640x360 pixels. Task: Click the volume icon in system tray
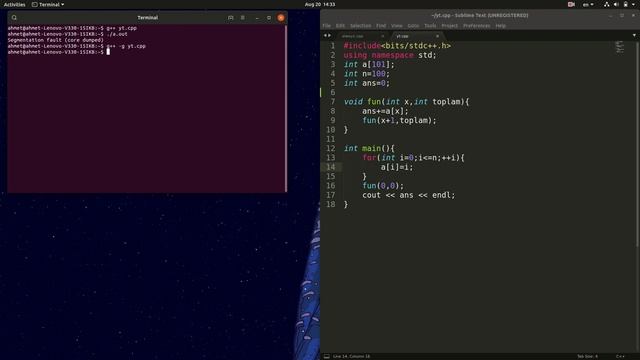coord(616,4)
